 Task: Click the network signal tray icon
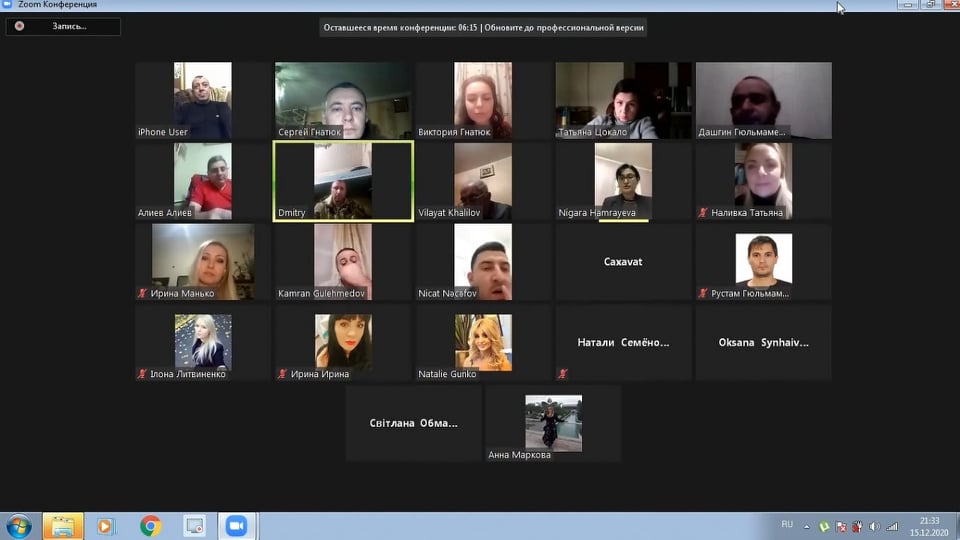tap(891, 526)
